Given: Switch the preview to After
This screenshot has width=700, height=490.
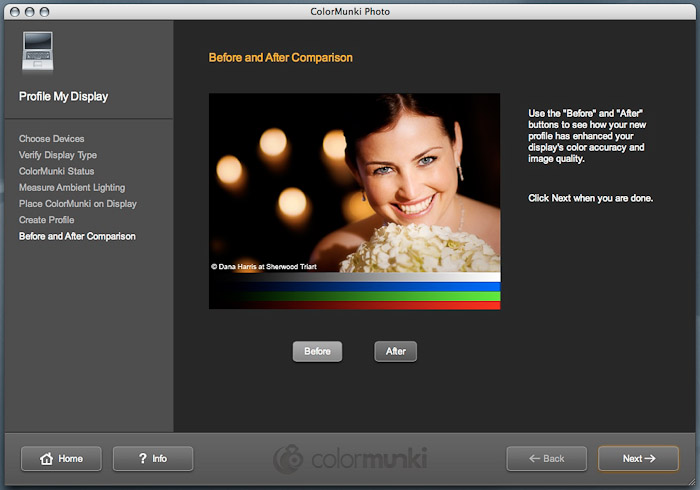Looking at the screenshot, I should click(x=395, y=351).
